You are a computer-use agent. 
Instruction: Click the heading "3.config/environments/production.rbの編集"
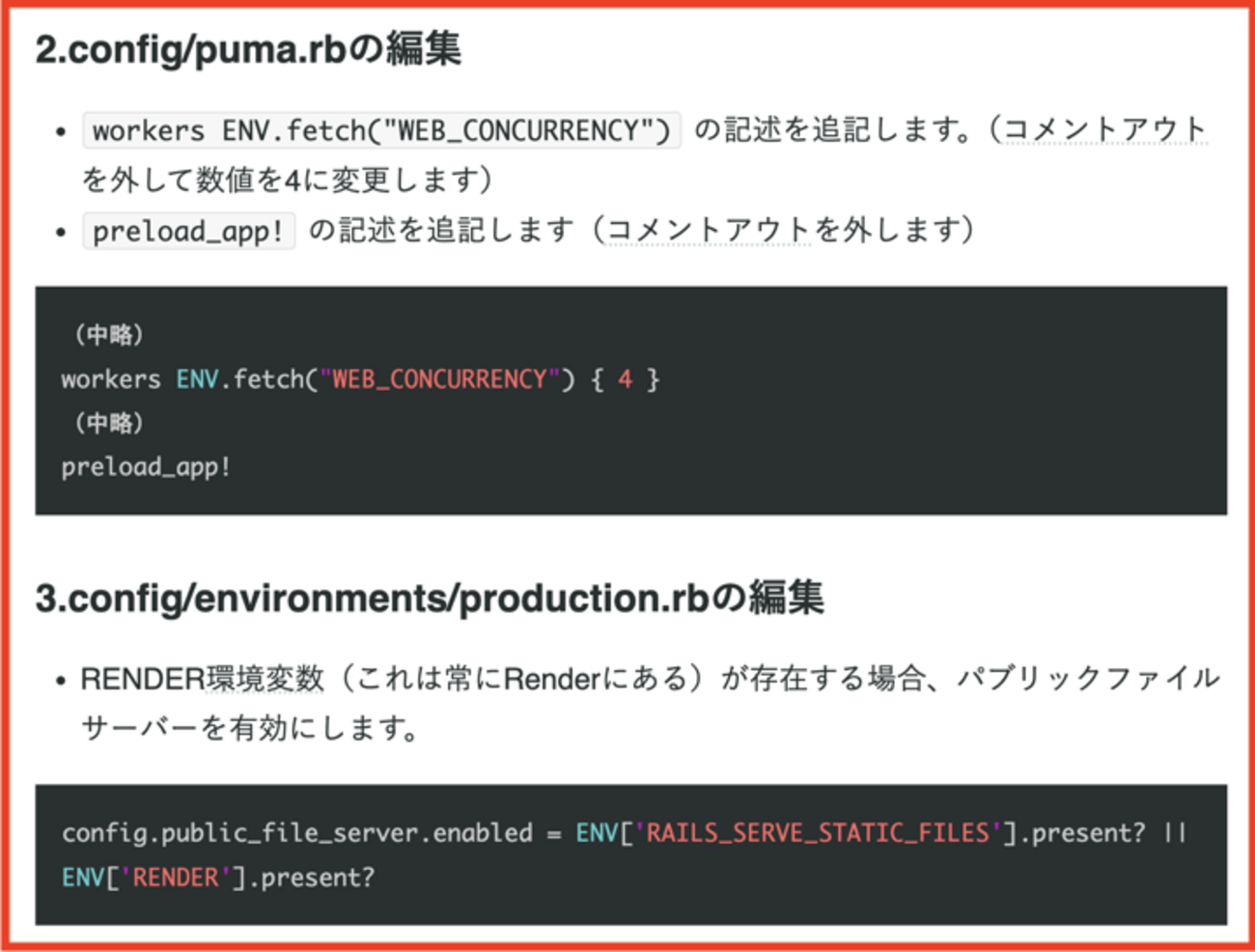click(x=430, y=599)
